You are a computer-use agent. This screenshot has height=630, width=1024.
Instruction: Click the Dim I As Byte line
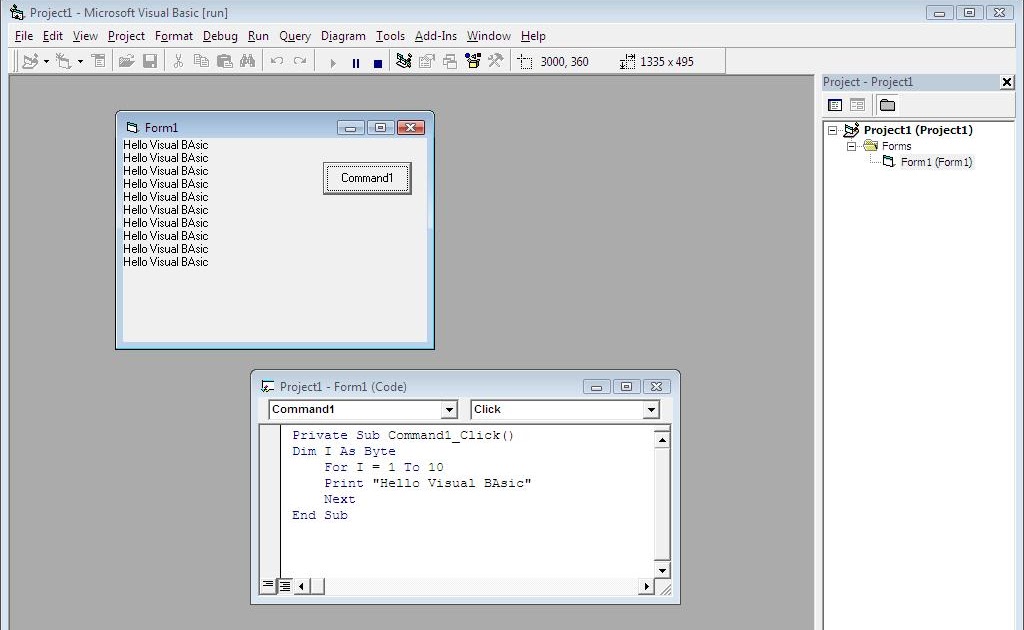coord(344,451)
